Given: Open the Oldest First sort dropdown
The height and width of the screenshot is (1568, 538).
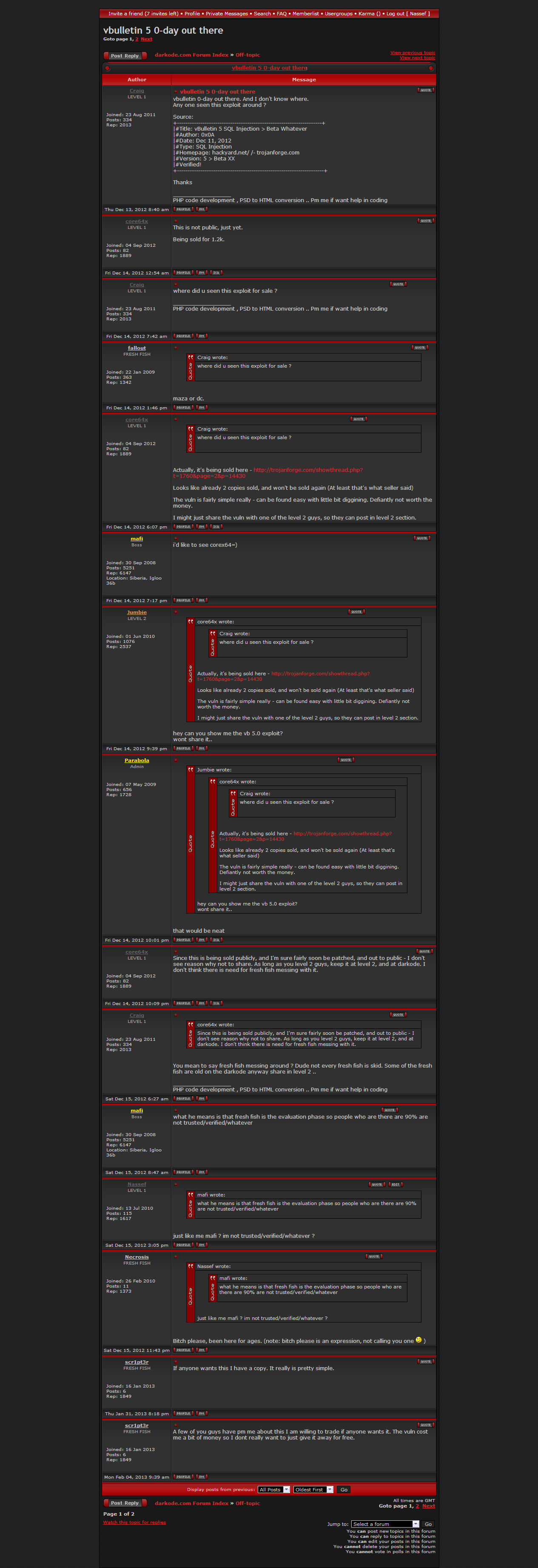Looking at the screenshot, I should [313, 1489].
